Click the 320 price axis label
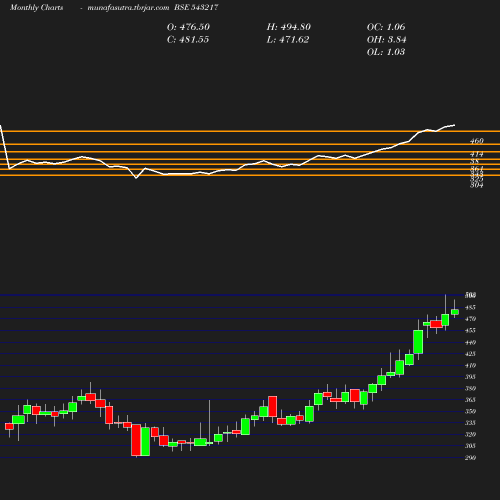Viewport: 500px width, 500px height. click(x=470, y=434)
